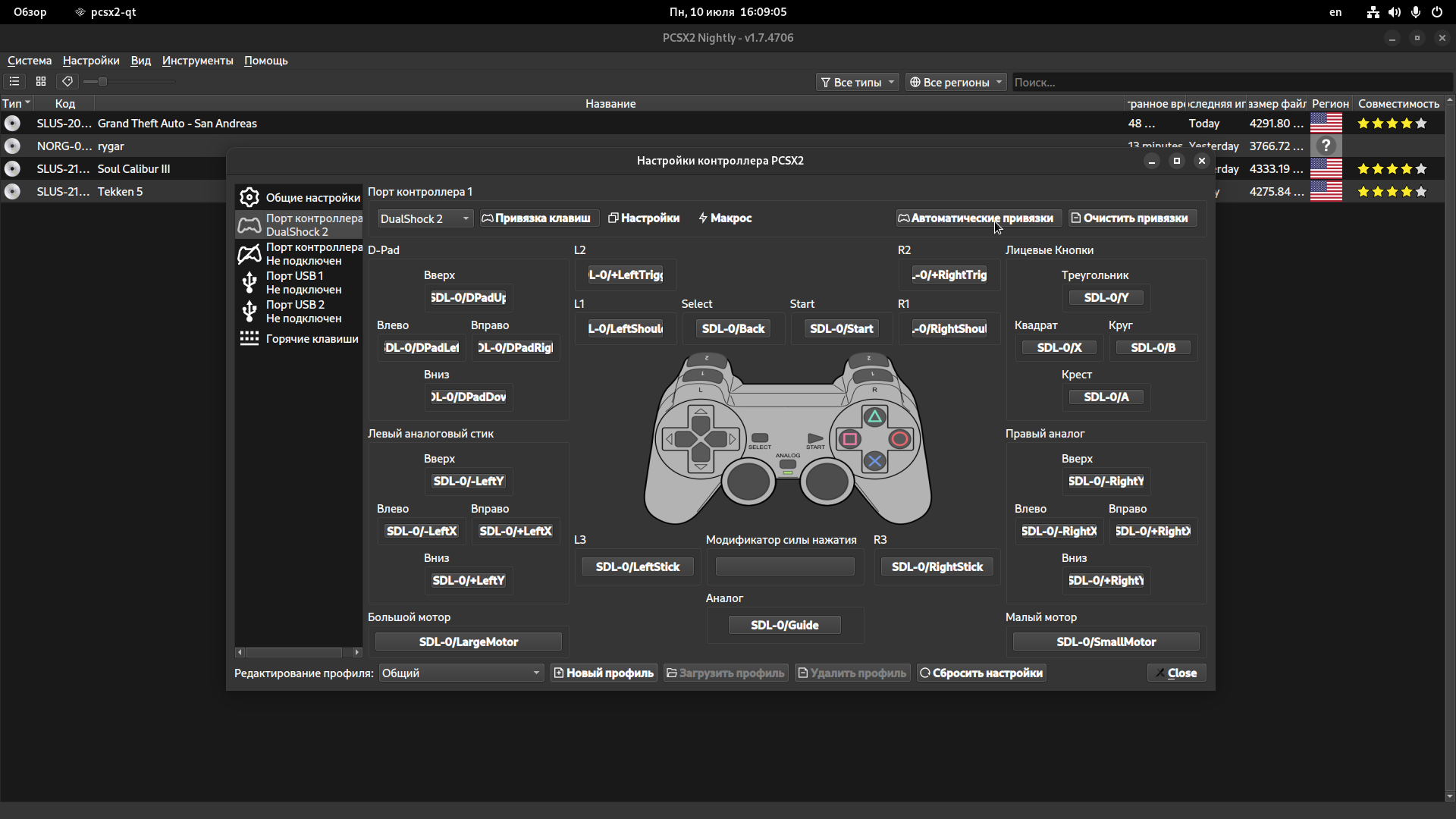Open network icon in system tray

1373,12
